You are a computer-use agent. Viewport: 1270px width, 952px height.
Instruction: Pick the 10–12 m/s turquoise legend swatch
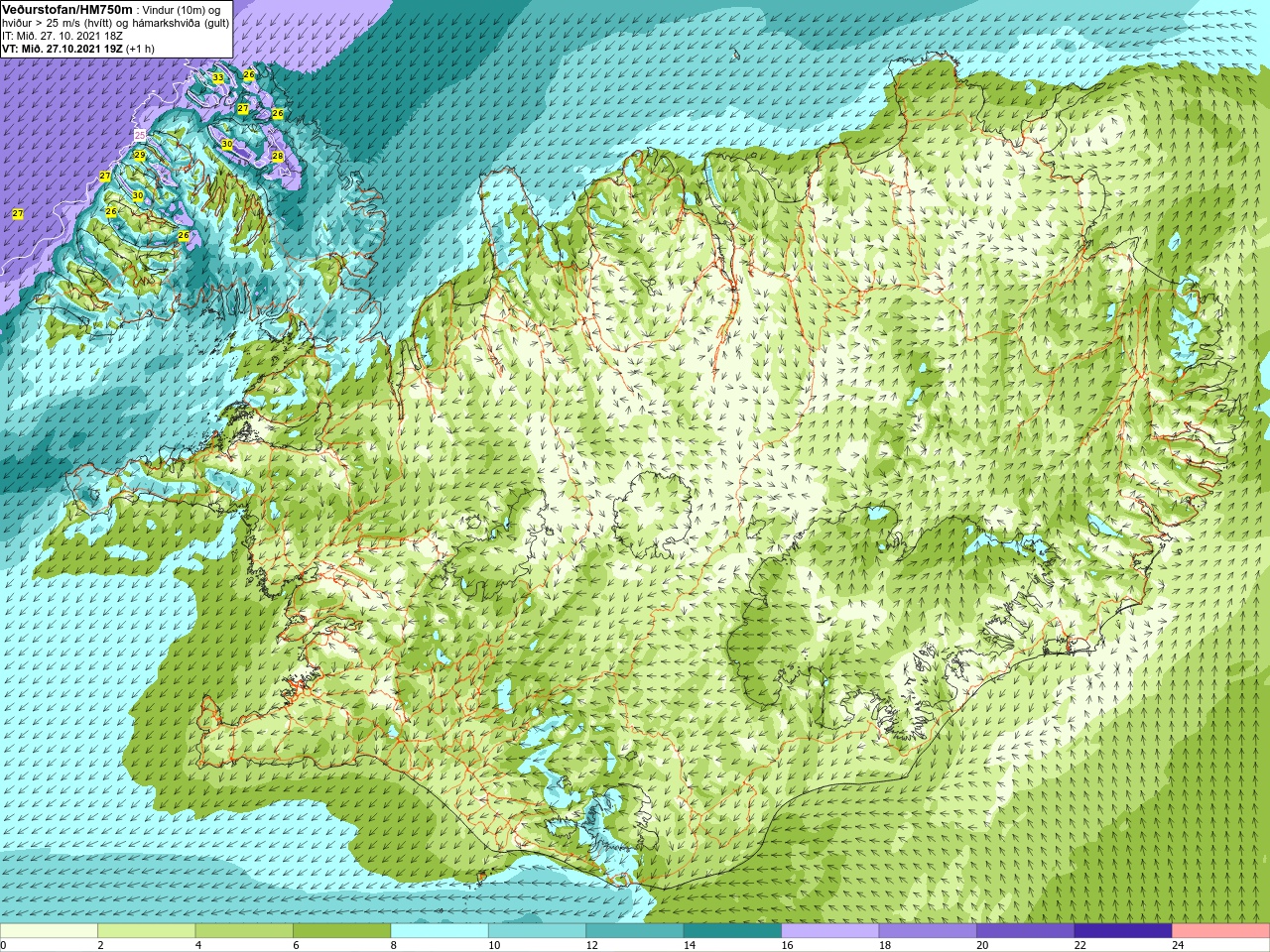pos(537,930)
